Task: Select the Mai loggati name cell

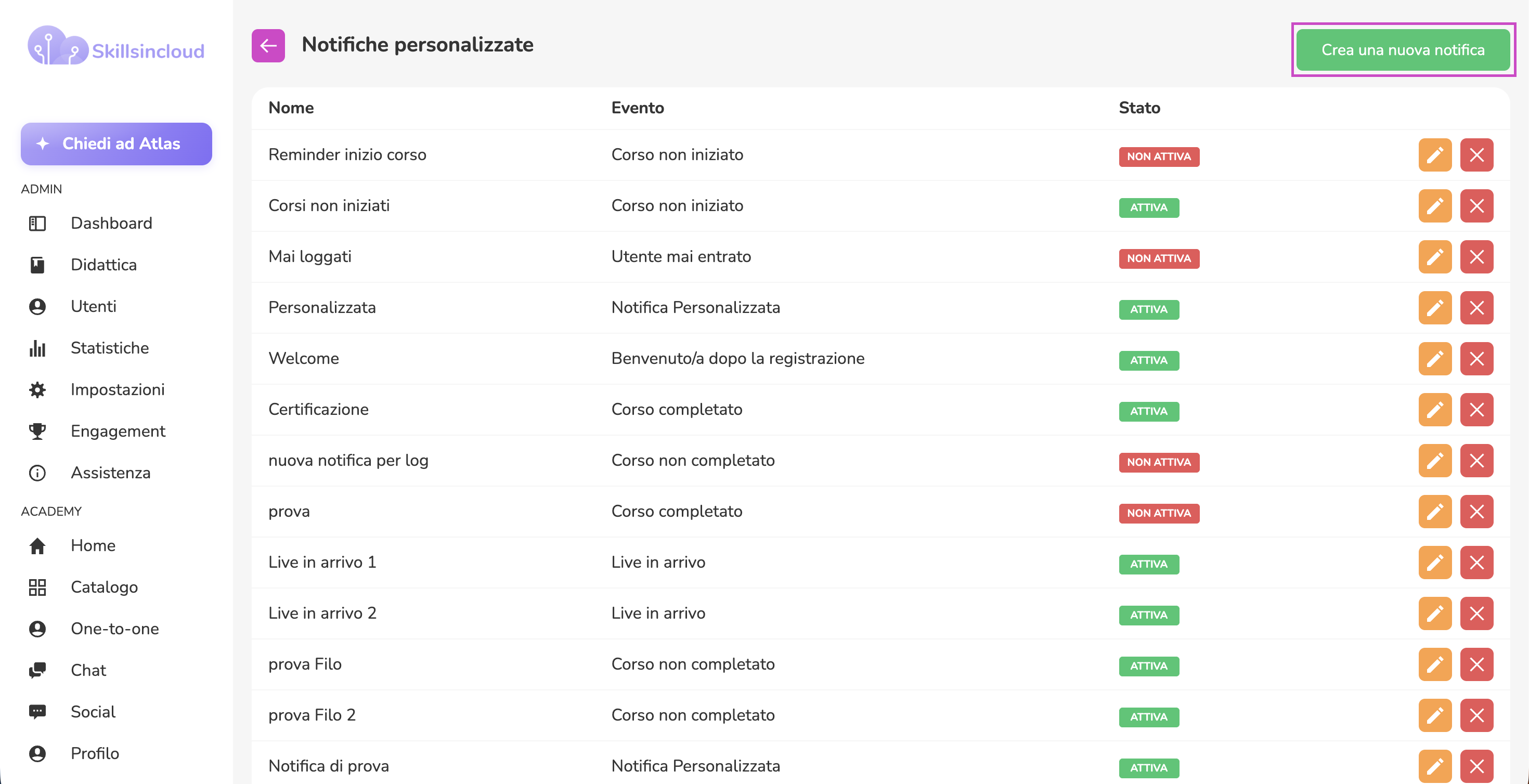Action: [310, 257]
